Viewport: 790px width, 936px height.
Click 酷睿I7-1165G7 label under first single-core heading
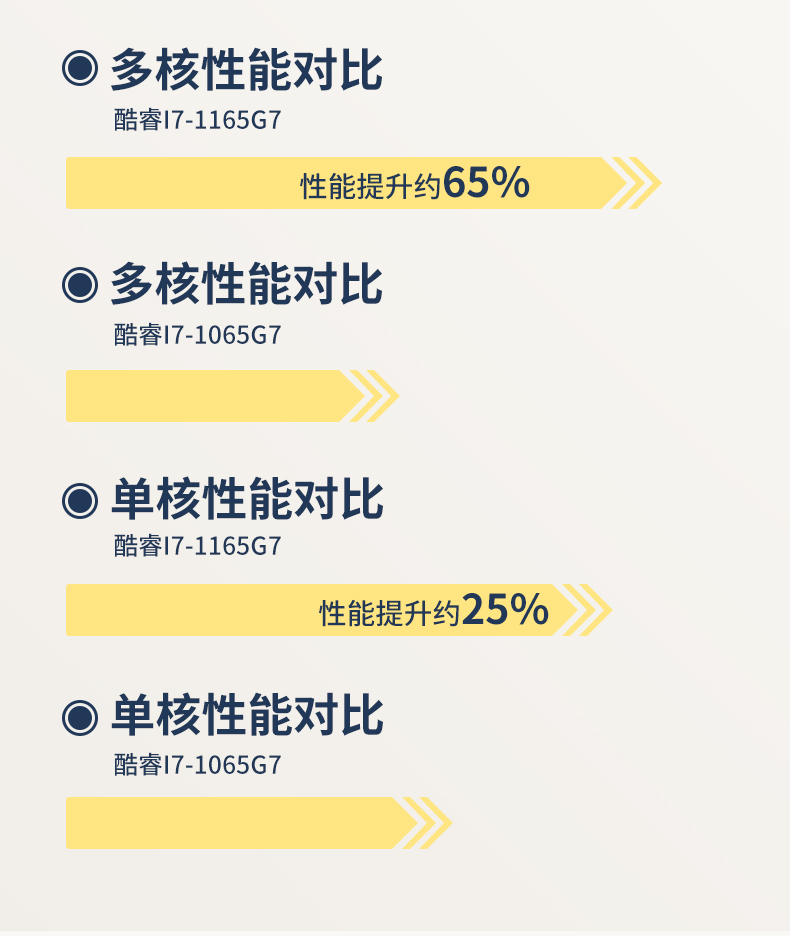point(198,546)
